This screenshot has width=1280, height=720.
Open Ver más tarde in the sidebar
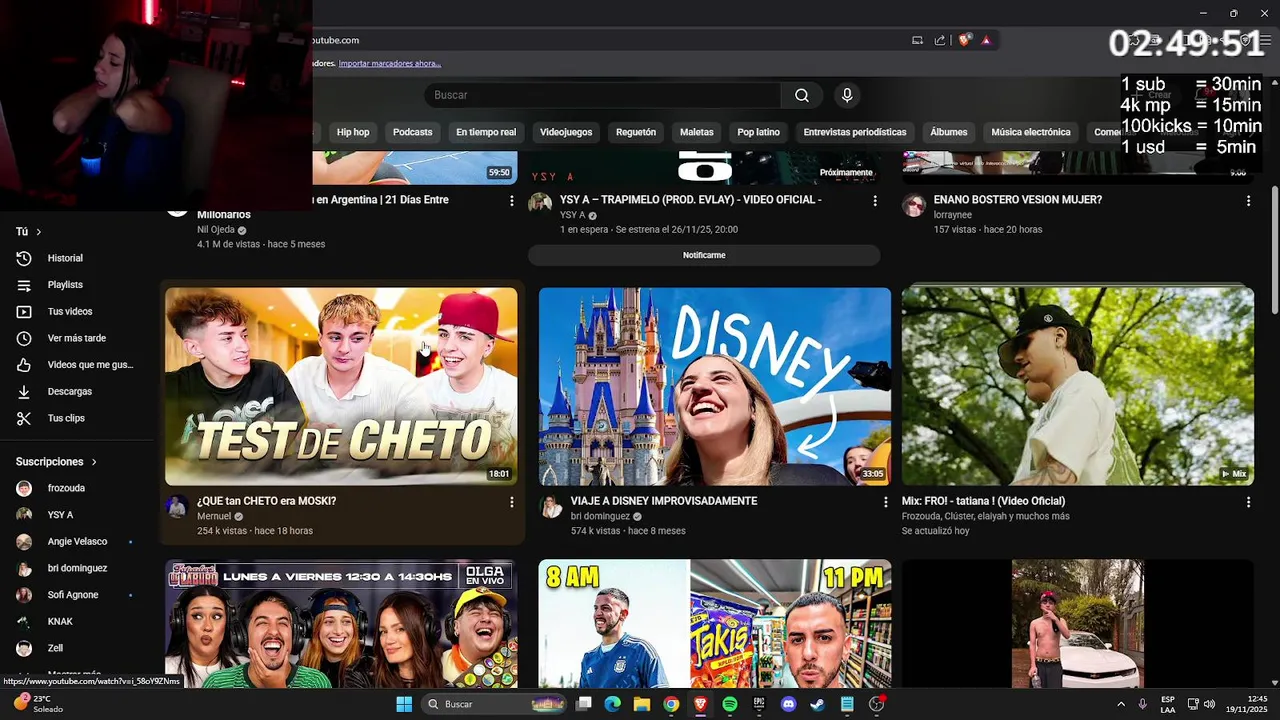76,338
